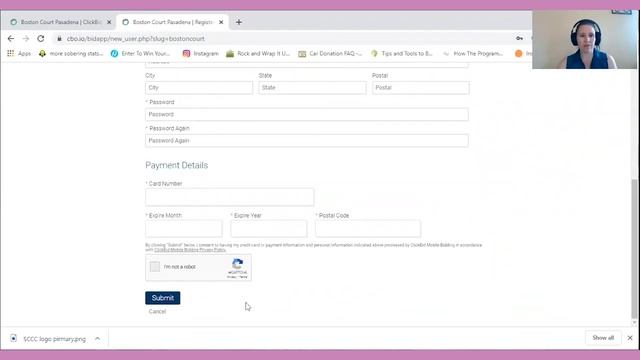Open the 'Rock and Wrap It U...' bookmark
The height and width of the screenshot is (360, 640).
click(258, 53)
